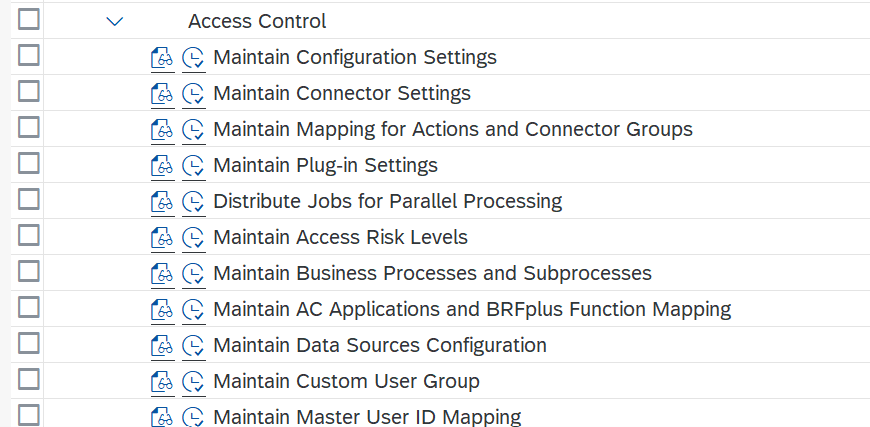Screen dimensions: 870x427
Task: Toggle checkbox on Maintain Master User ID Mapping row
Action: pyautogui.click(x=29, y=415)
